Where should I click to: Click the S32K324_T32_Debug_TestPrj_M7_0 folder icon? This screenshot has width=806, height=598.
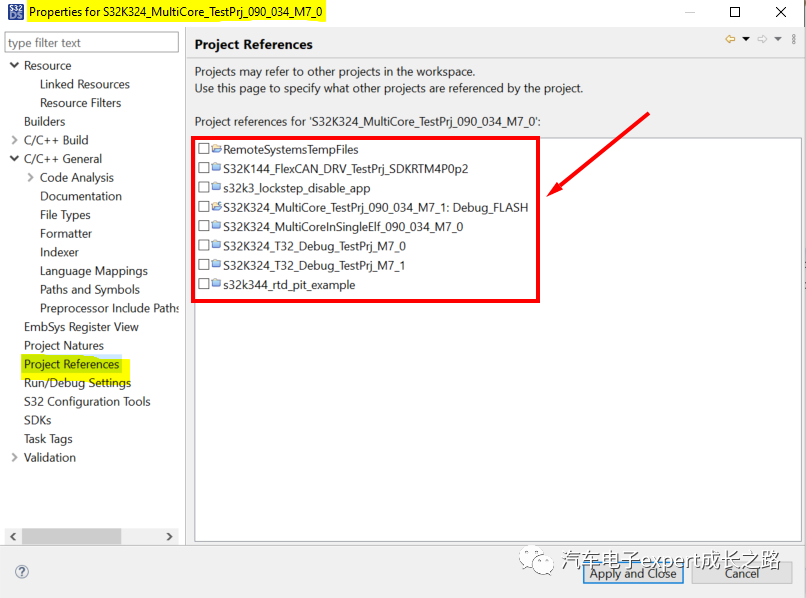click(x=216, y=245)
